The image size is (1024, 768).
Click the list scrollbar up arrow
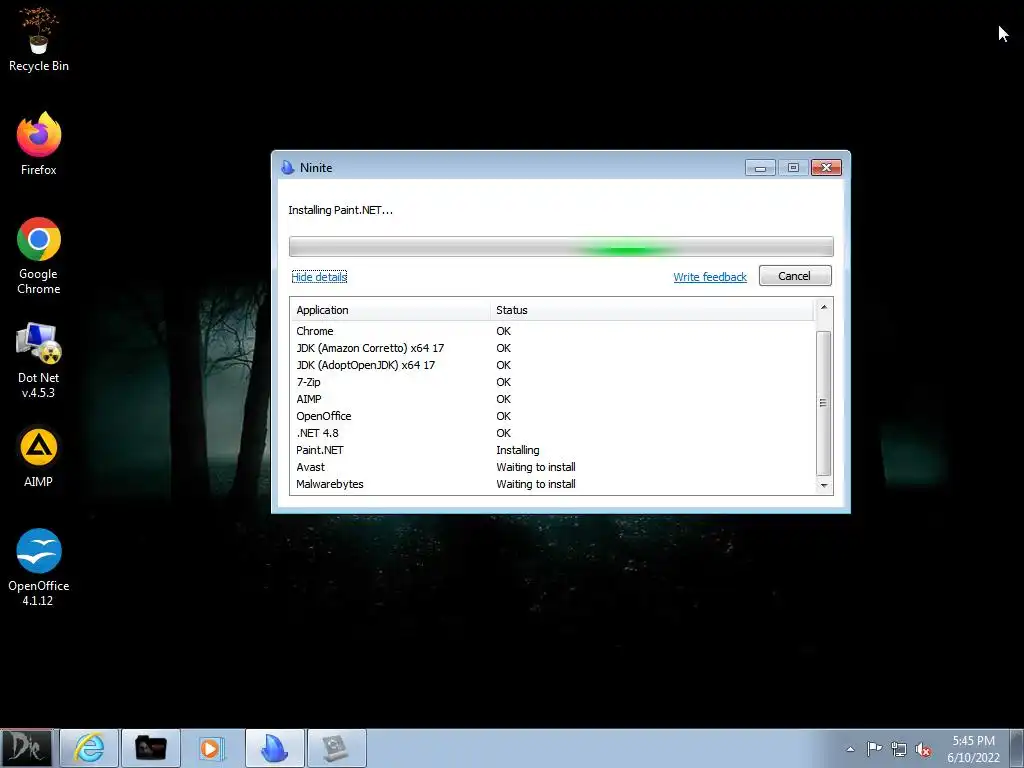click(824, 307)
